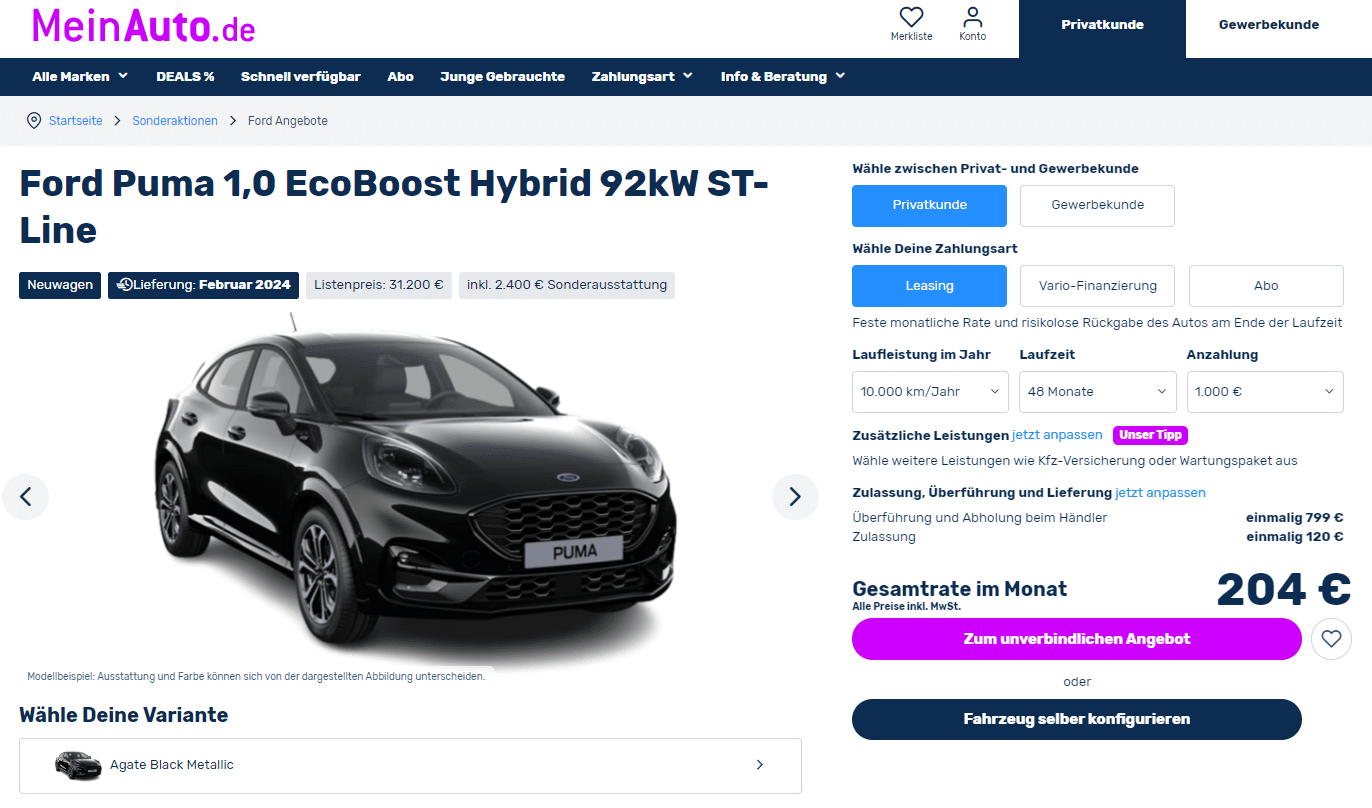Click the einmalig 120 € fee

pyautogui.click(x=1295, y=537)
